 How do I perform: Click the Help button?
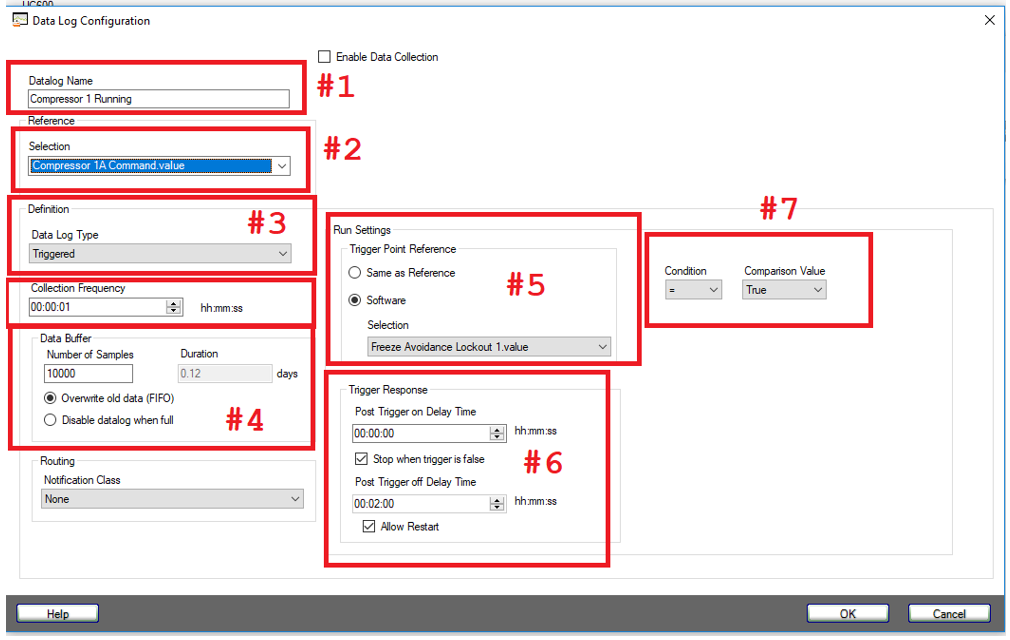click(x=57, y=614)
